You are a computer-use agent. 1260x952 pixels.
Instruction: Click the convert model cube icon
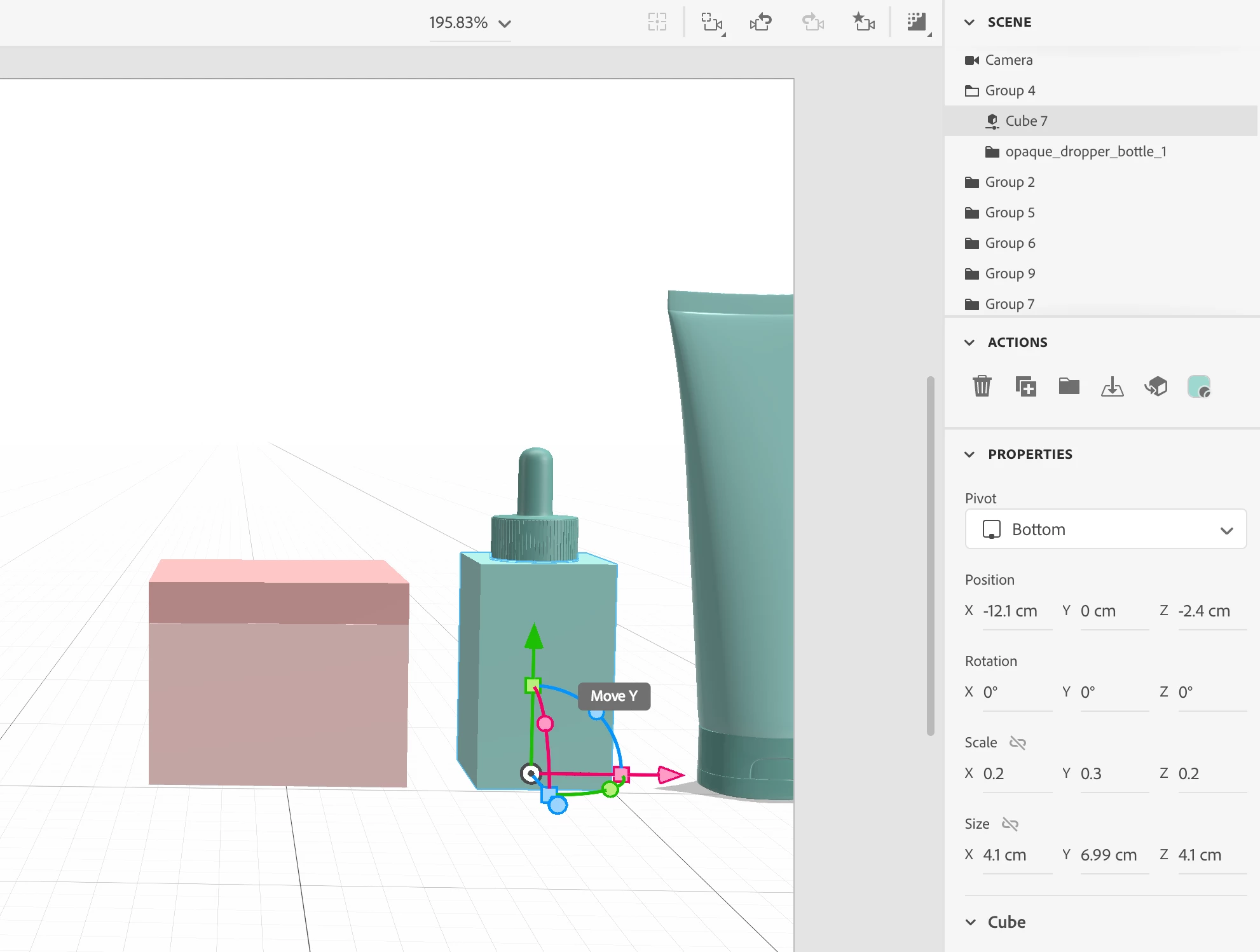pos(1155,386)
